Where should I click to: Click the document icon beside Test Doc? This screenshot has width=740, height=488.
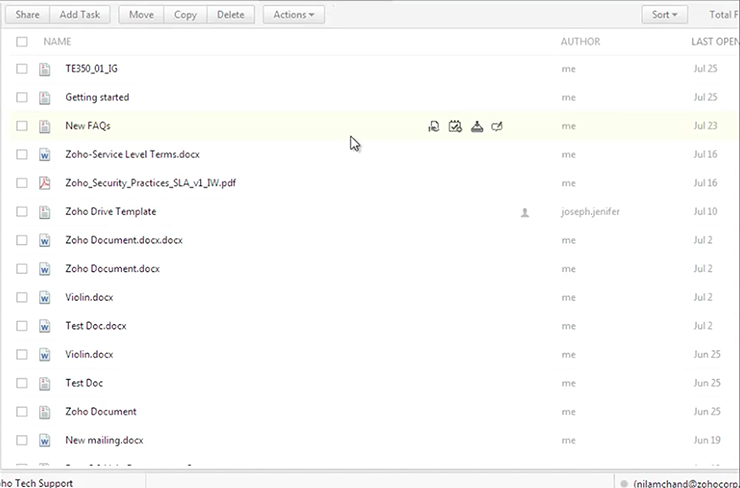[x=44, y=383]
